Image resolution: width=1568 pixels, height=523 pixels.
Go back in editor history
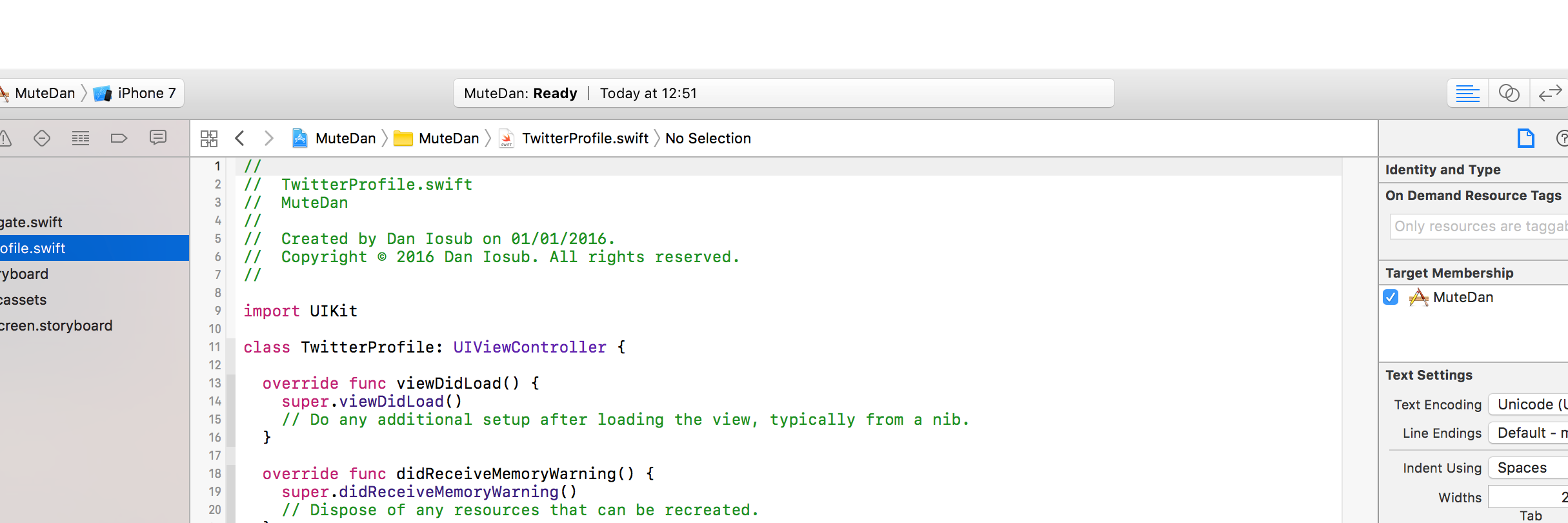tap(239, 138)
